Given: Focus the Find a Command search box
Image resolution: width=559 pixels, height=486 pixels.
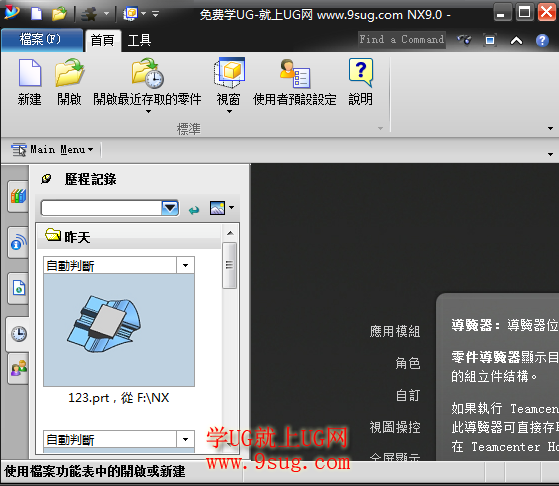Looking at the screenshot, I should coord(402,39).
